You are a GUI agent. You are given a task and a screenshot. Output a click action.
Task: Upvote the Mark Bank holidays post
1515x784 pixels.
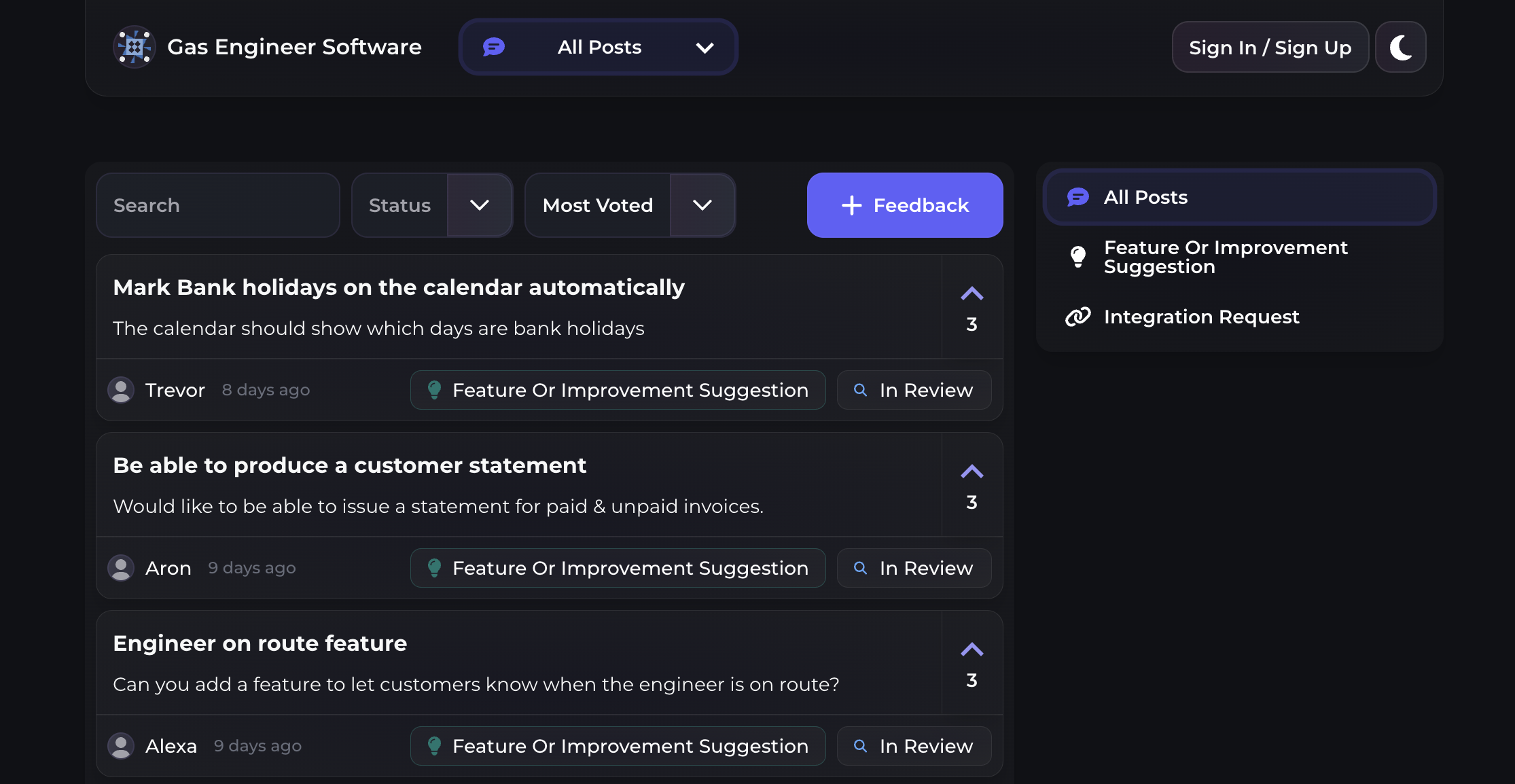click(972, 294)
